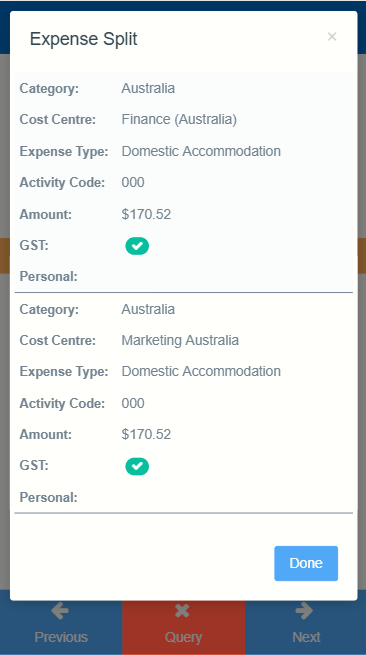Select the Next label in bottom bar

coord(306,637)
